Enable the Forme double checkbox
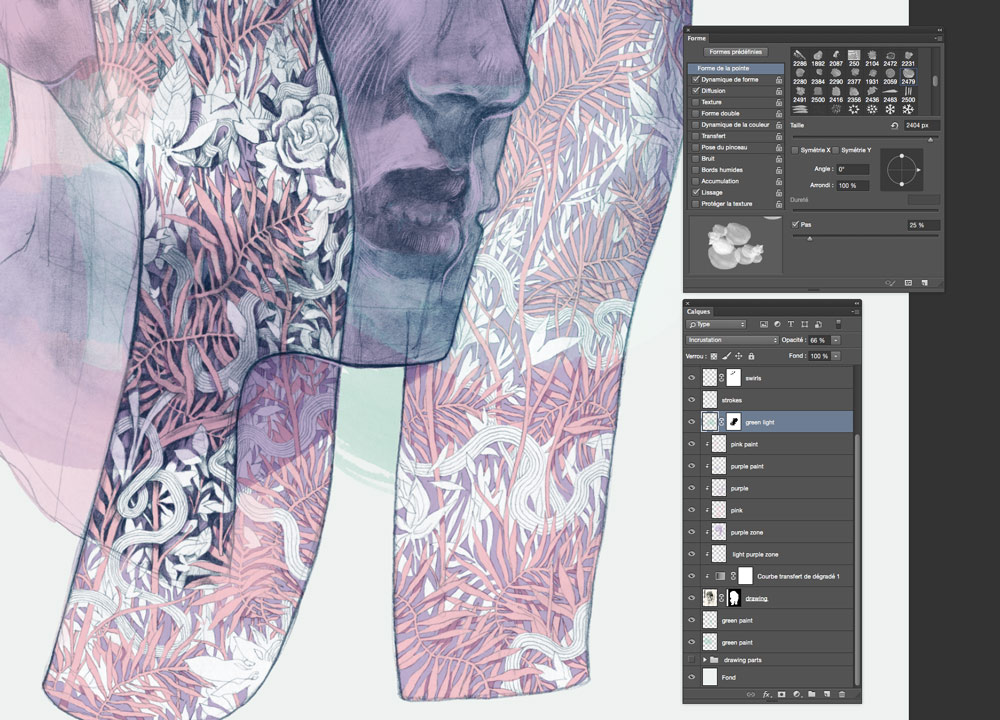The height and width of the screenshot is (720, 1000). click(x=696, y=114)
